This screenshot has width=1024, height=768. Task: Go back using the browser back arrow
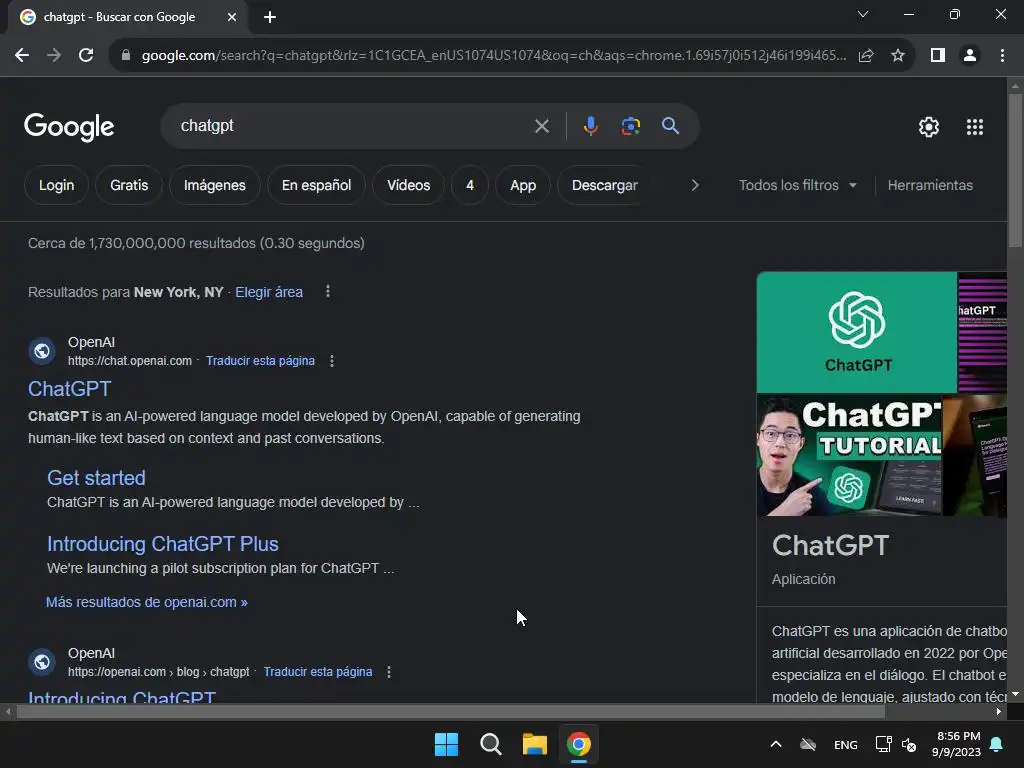(22, 56)
